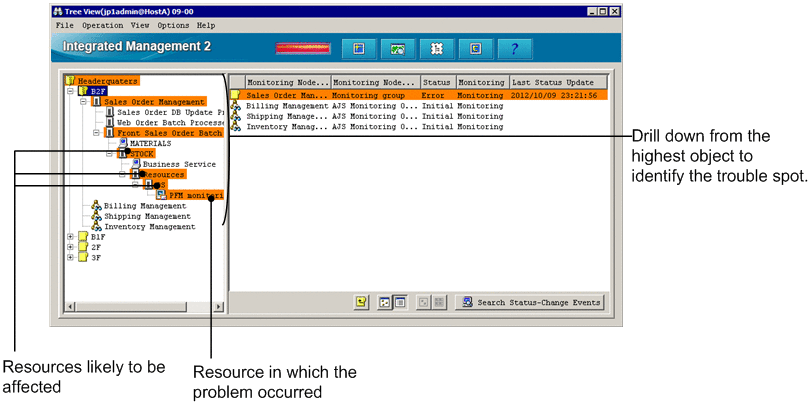Click the binoculars icon in the title bar

(x=58, y=11)
